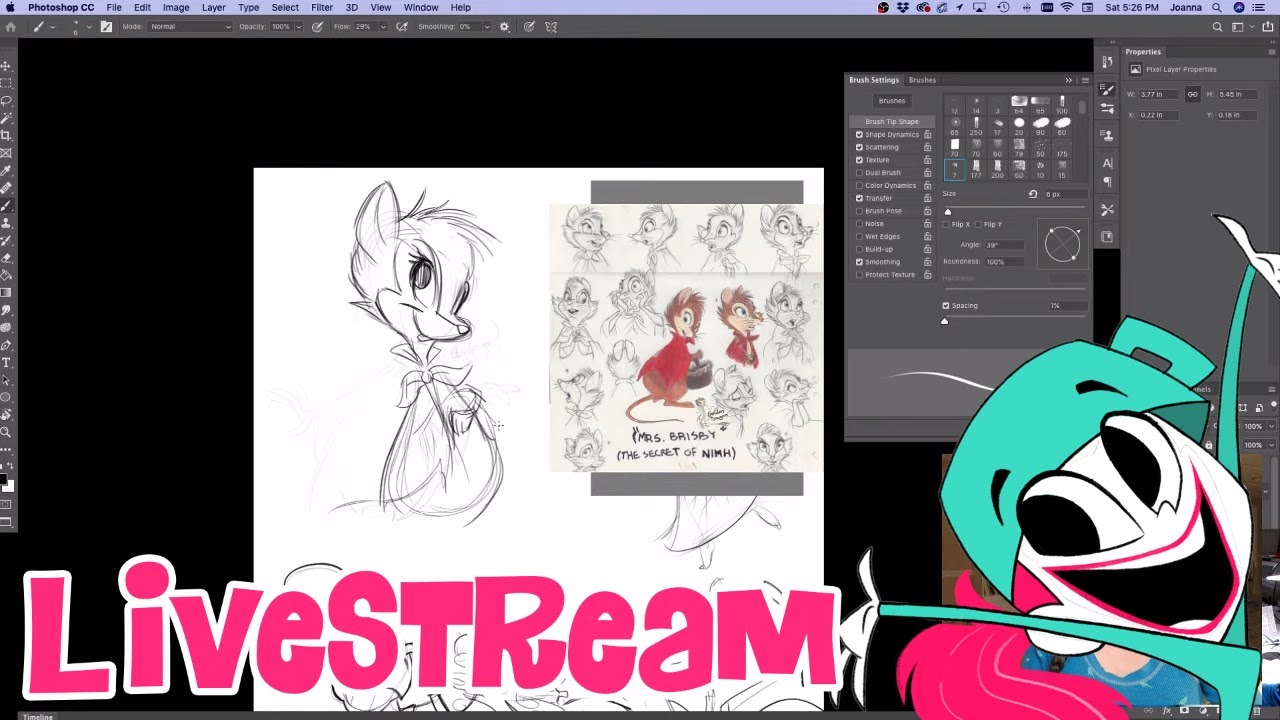Toggle pressure for size target icon
This screenshot has width=1280, height=720.
(529, 27)
